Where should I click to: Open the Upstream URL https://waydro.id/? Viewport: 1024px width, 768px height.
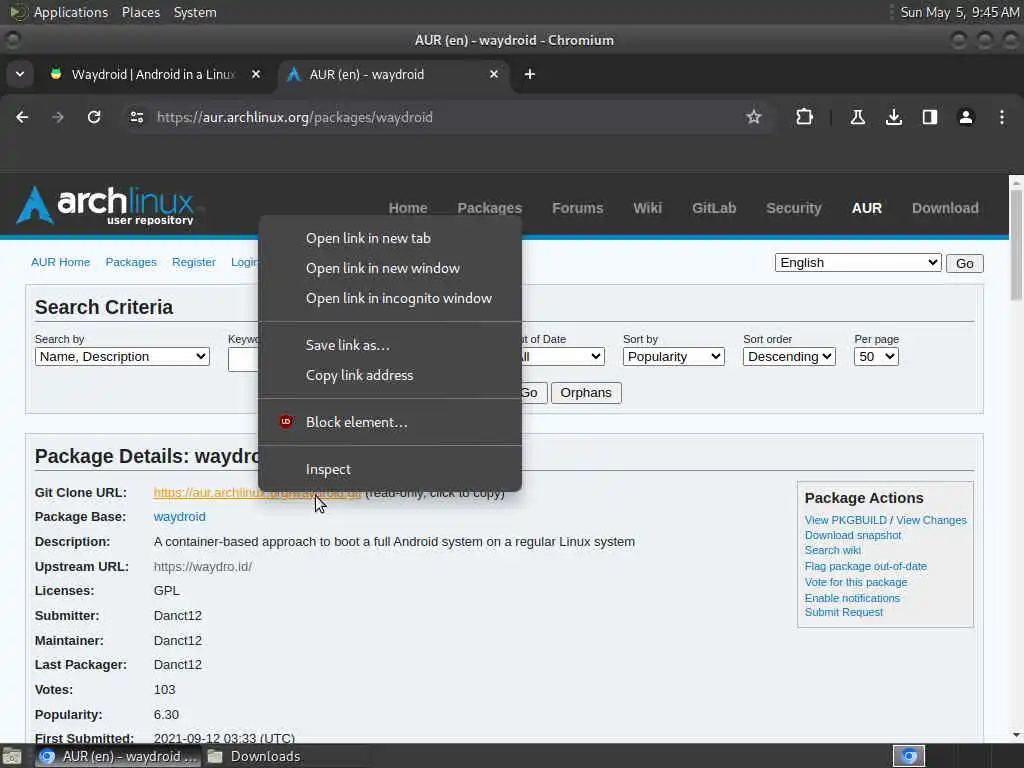click(x=203, y=567)
